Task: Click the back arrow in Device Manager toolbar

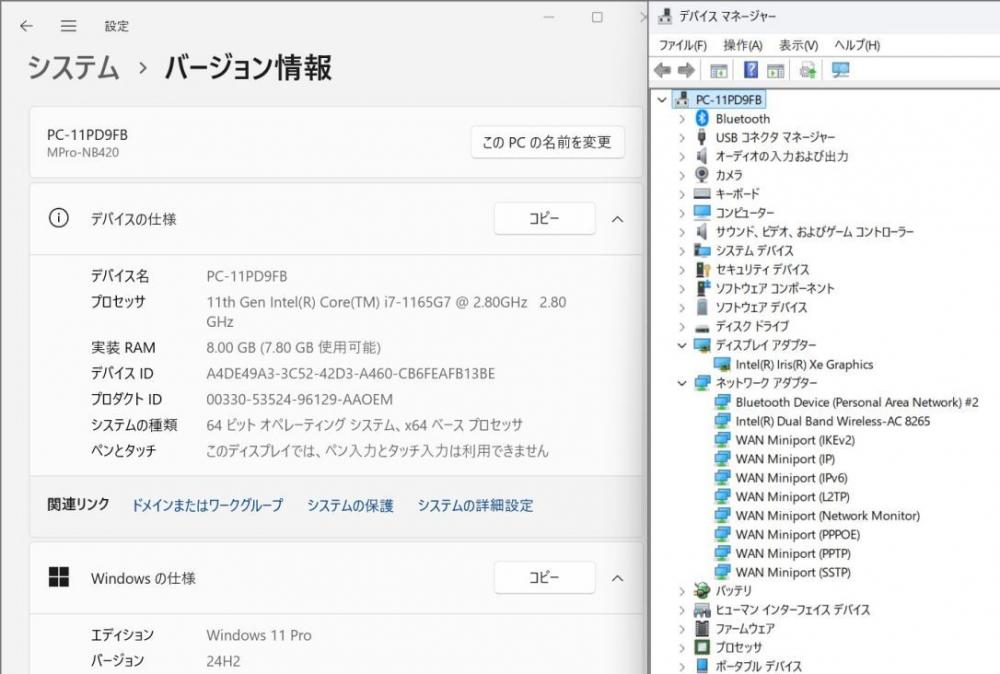Action: tap(663, 70)
